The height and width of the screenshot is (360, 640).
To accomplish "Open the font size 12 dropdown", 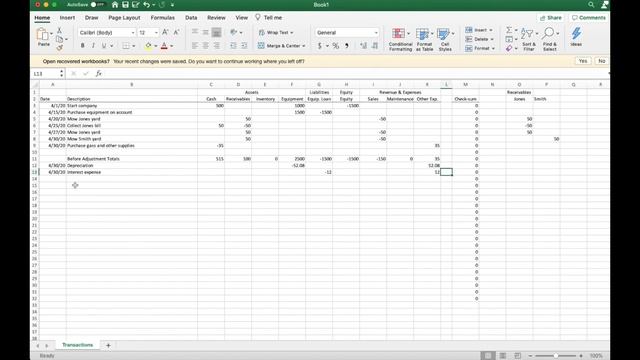I will (156, 33).
